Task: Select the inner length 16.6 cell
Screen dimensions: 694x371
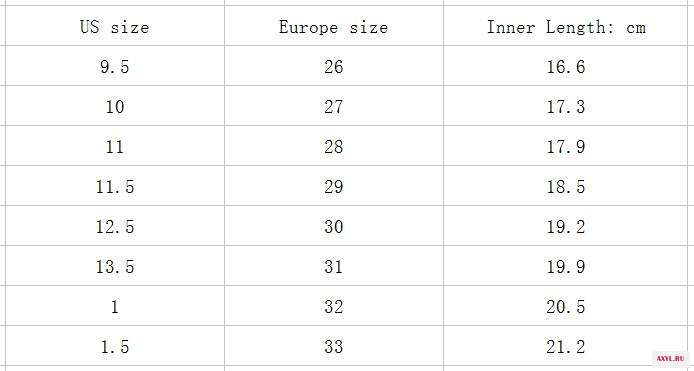Action: [566, 66]
